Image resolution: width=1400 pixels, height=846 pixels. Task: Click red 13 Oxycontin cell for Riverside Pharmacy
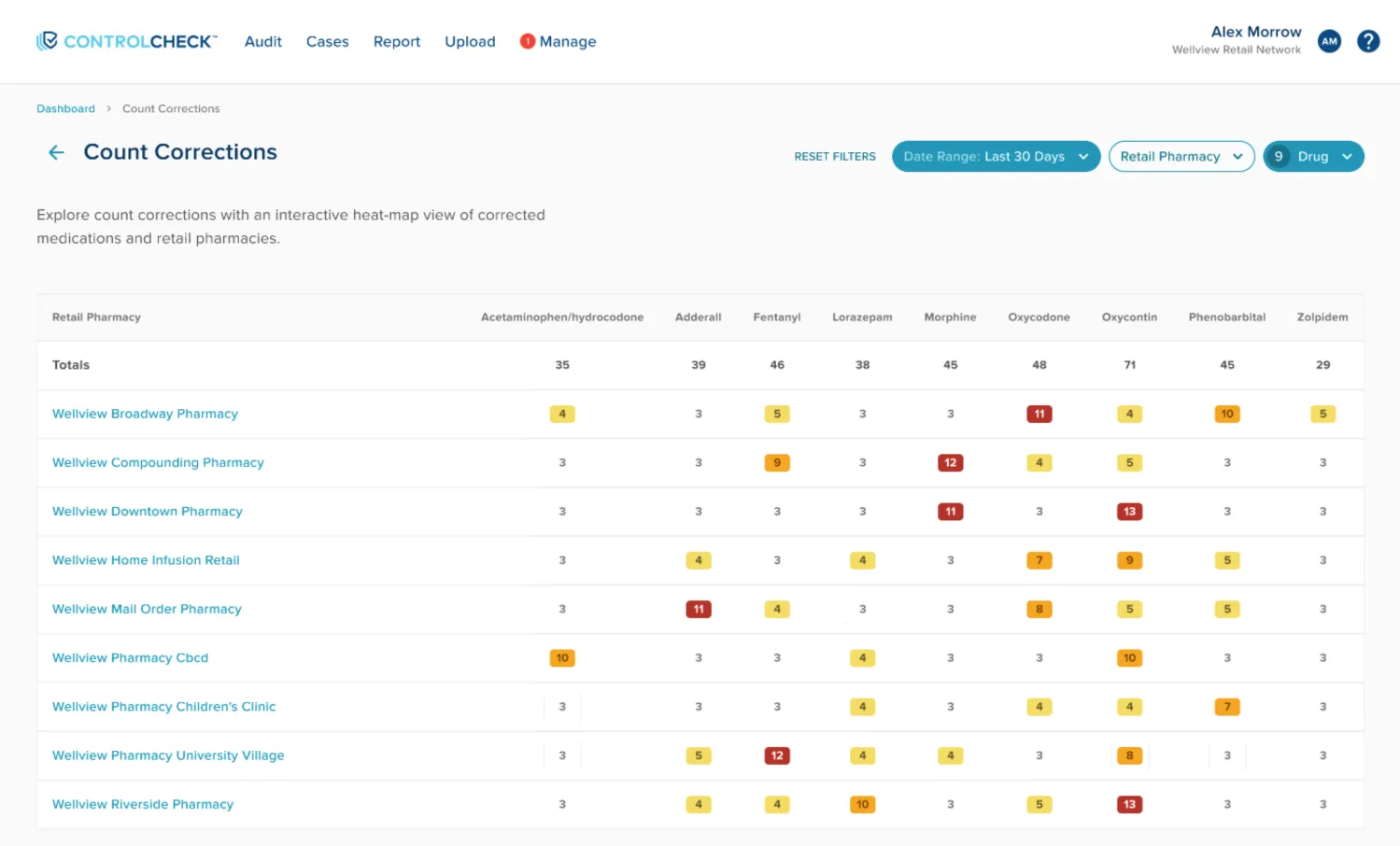(x=1130, y=804)
